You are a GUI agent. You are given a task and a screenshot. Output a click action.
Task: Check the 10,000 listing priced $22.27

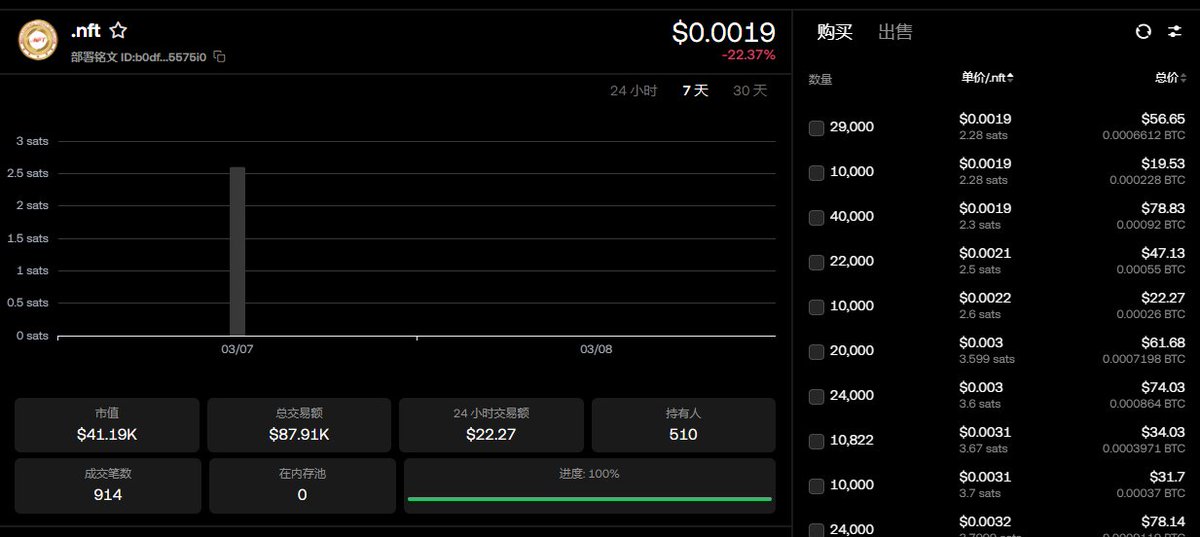click(816, 307)
